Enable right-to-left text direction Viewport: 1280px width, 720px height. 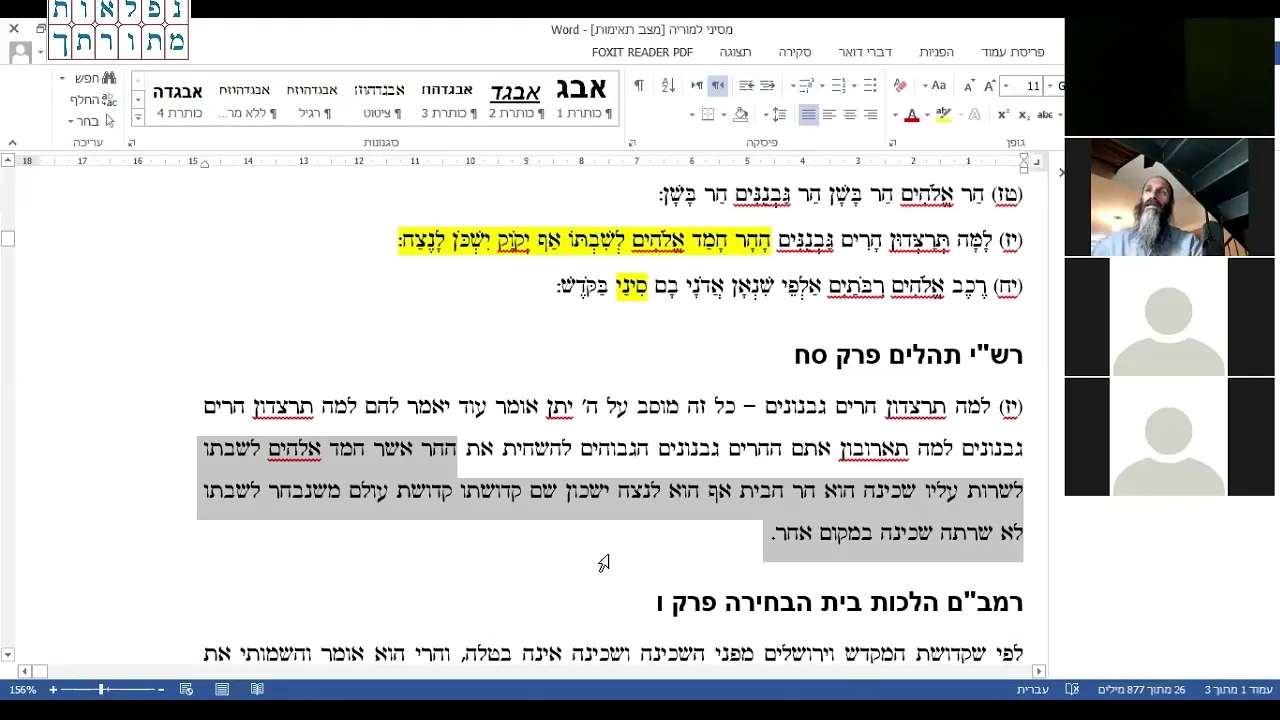[718, 86]
